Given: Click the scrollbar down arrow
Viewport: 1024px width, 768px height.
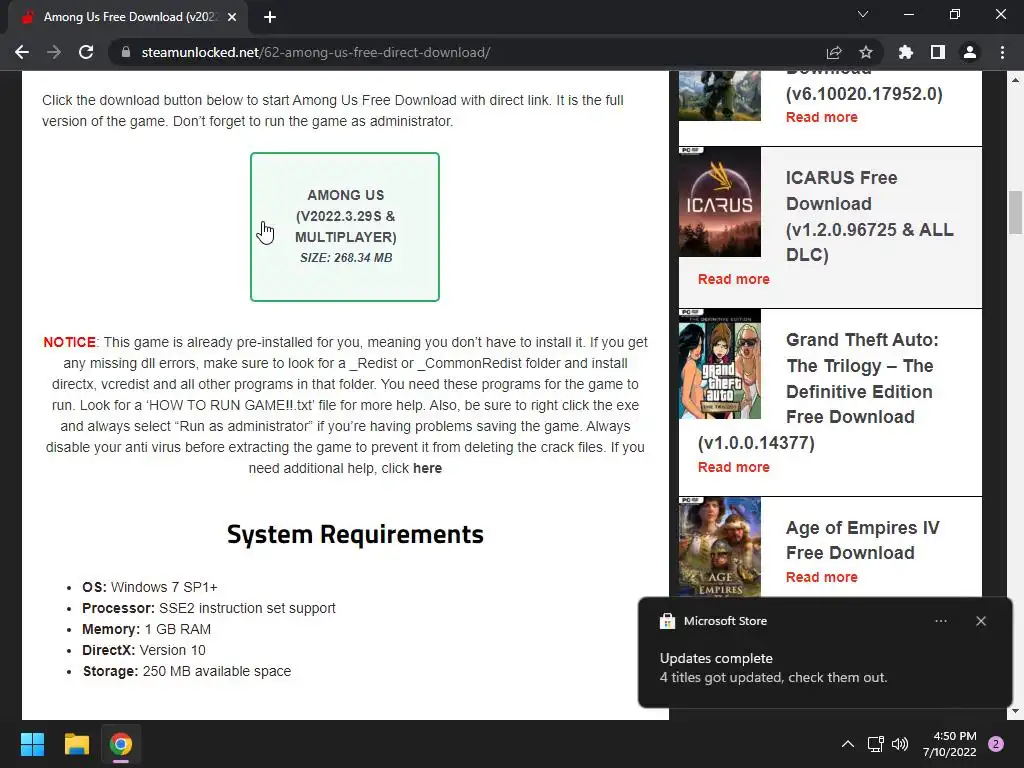Looking at the screenshot, I should 1016,711.
